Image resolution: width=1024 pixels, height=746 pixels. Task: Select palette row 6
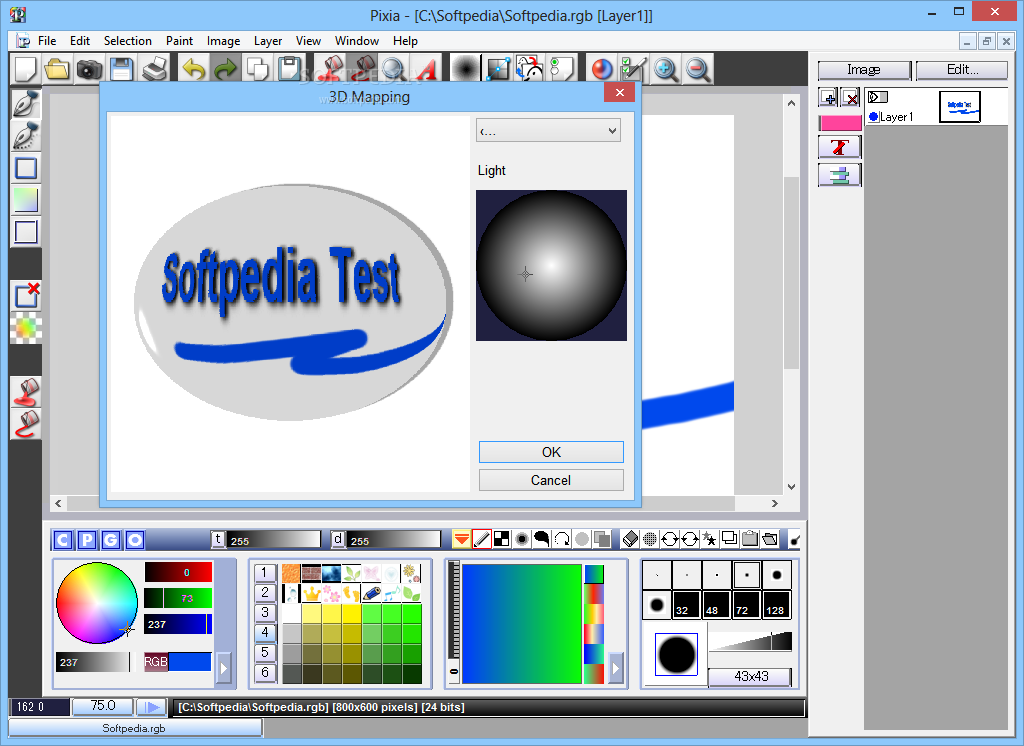click(x=264, y=672)
